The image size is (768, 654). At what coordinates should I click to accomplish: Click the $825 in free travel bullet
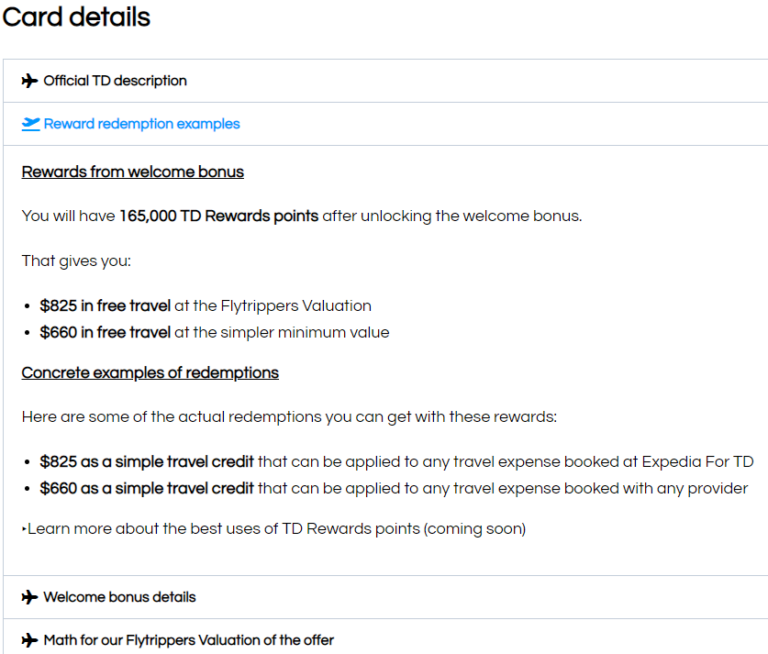tap(105, 306)
